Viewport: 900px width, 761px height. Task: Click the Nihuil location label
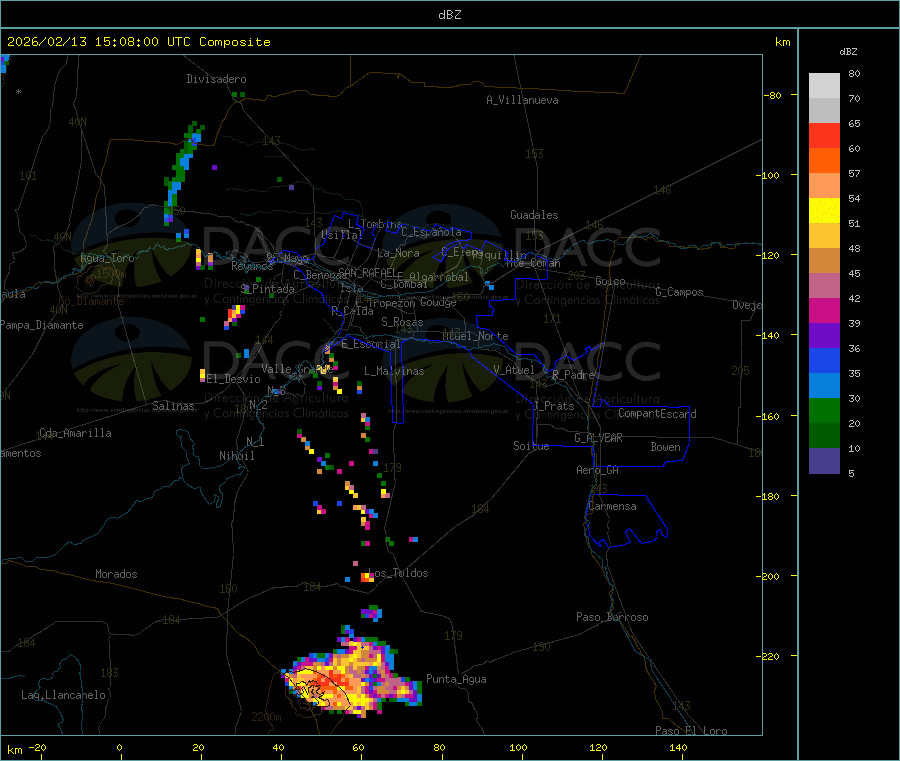tap(236, 456)
